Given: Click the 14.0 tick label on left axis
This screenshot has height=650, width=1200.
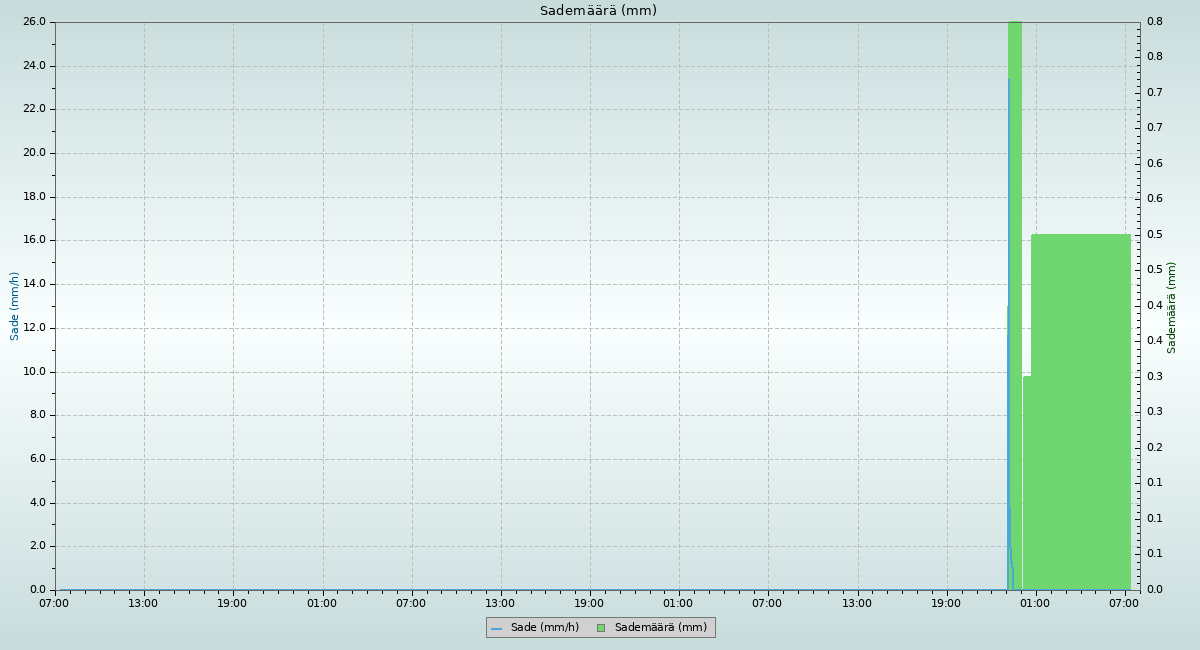Looking at the screenshot, I should (x=35, y=284).
